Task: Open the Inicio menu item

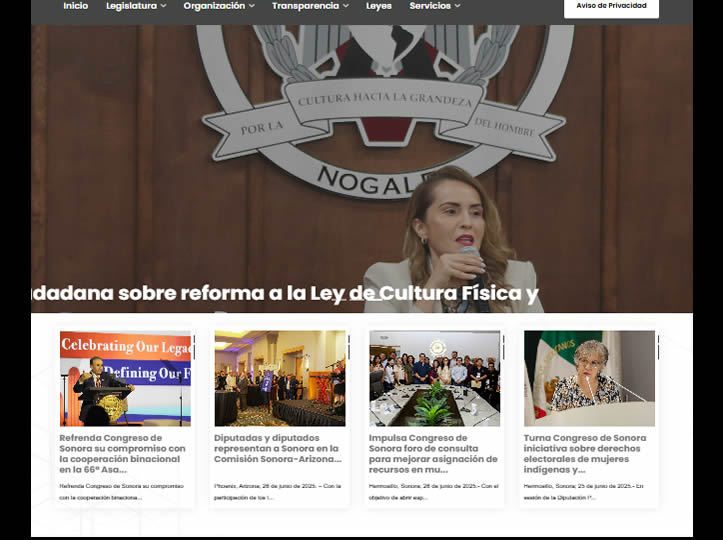Action: (75, 6)
